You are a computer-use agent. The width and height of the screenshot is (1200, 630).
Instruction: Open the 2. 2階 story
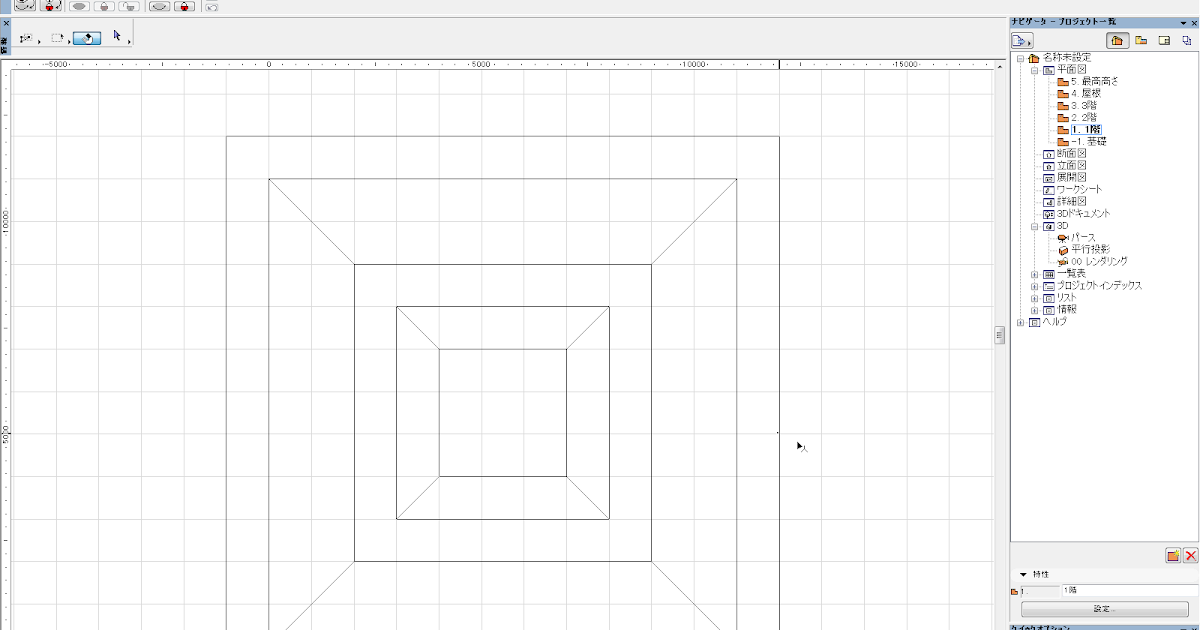point(1084,118)
